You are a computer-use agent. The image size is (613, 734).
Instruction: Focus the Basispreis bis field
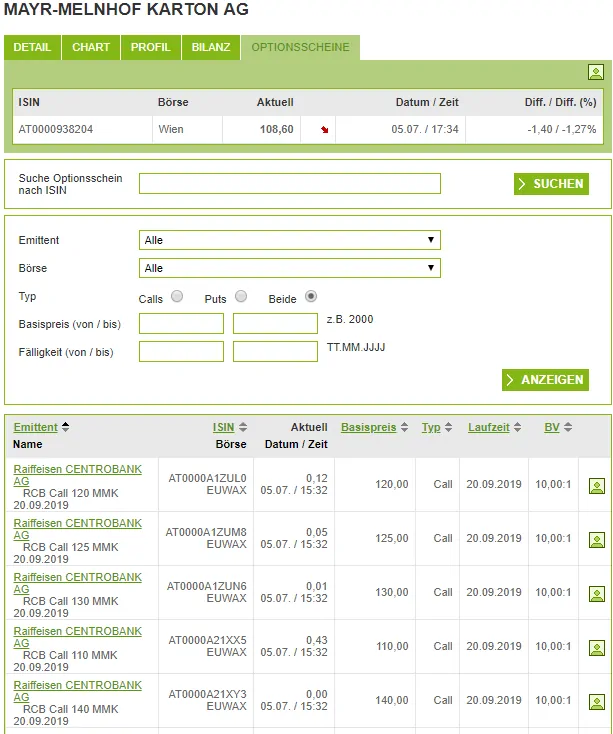(x=275, y=323)
